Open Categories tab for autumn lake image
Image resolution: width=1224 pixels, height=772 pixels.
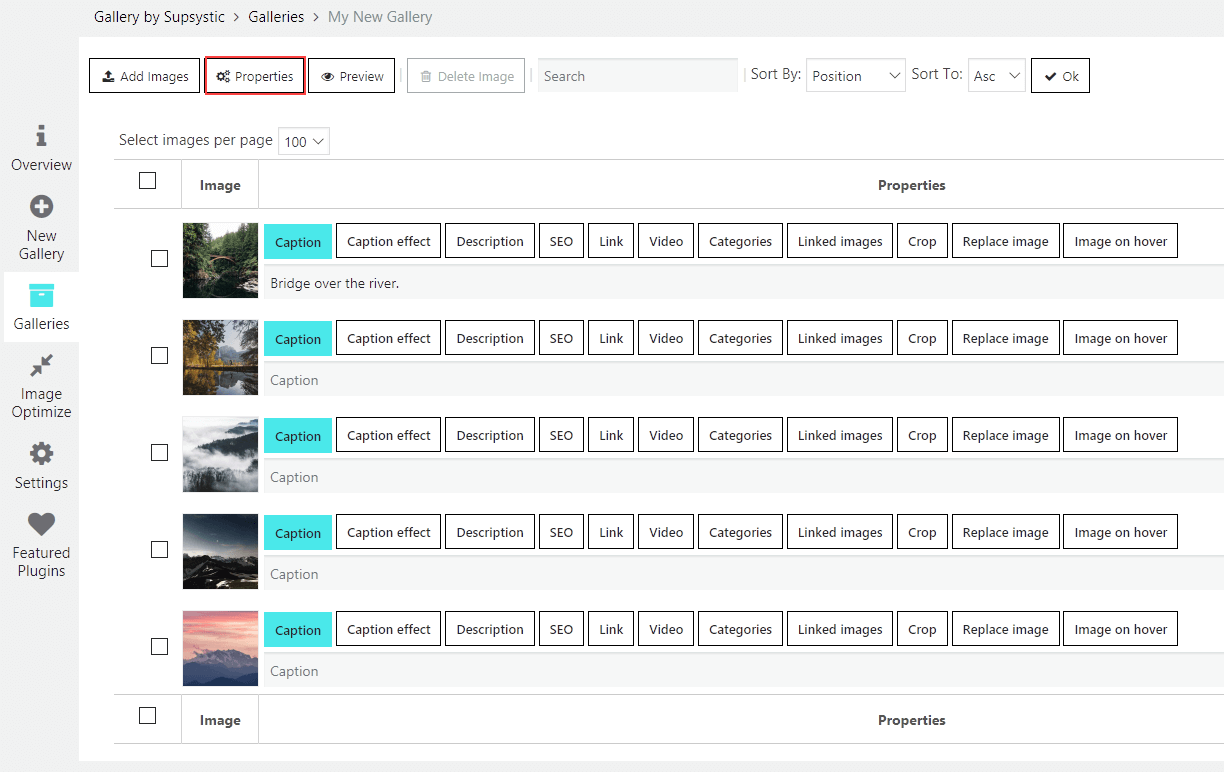pos(740,338)
